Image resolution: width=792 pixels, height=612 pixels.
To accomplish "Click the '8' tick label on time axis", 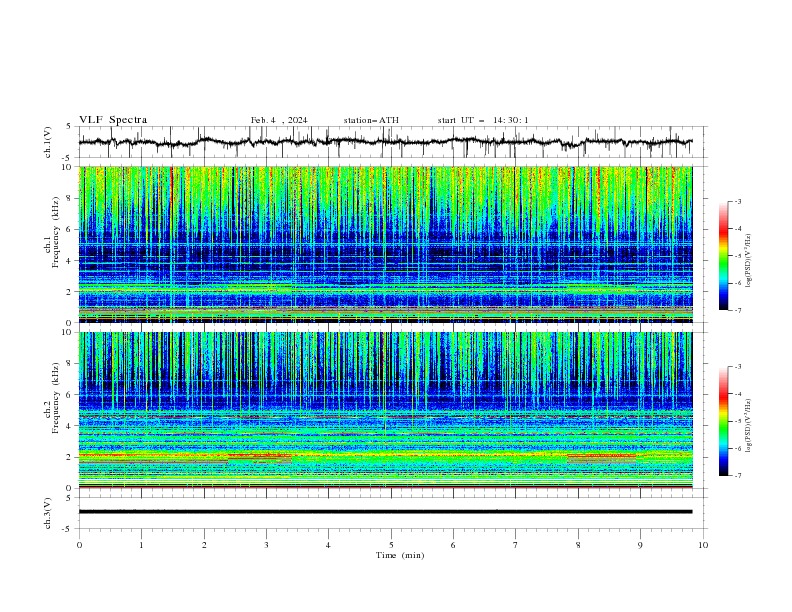I will (x=578, y=545).
